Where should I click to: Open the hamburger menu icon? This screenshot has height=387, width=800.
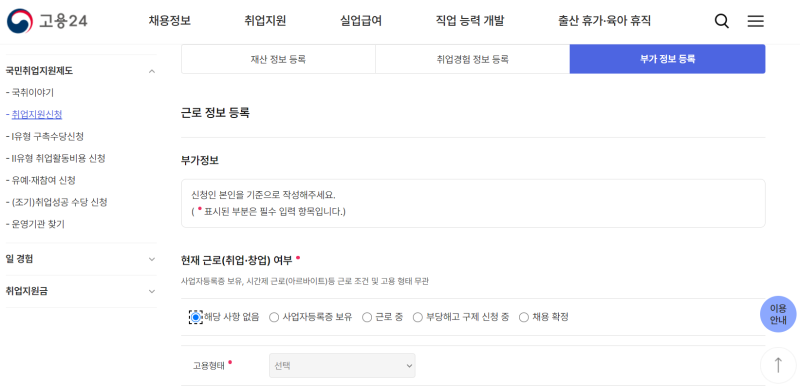click(756, 21)
